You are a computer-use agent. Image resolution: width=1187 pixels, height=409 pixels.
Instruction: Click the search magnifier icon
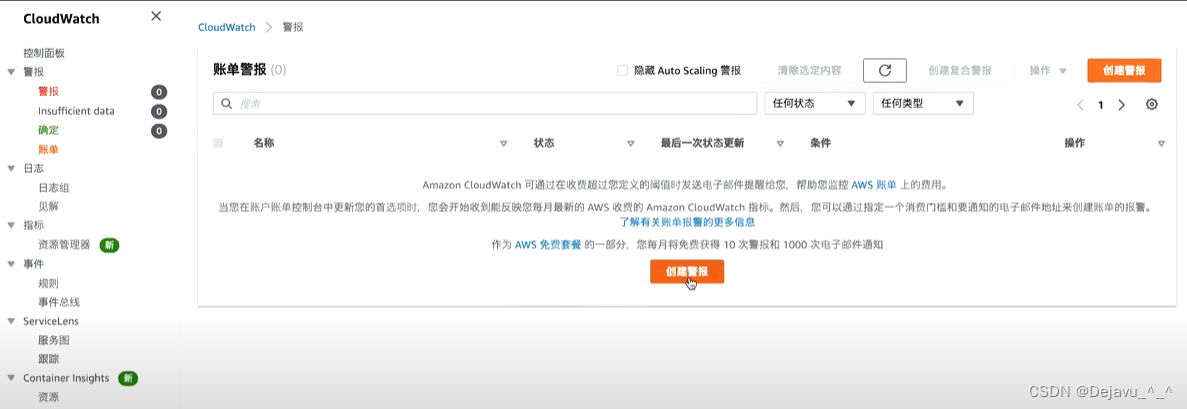click(226, 104)
